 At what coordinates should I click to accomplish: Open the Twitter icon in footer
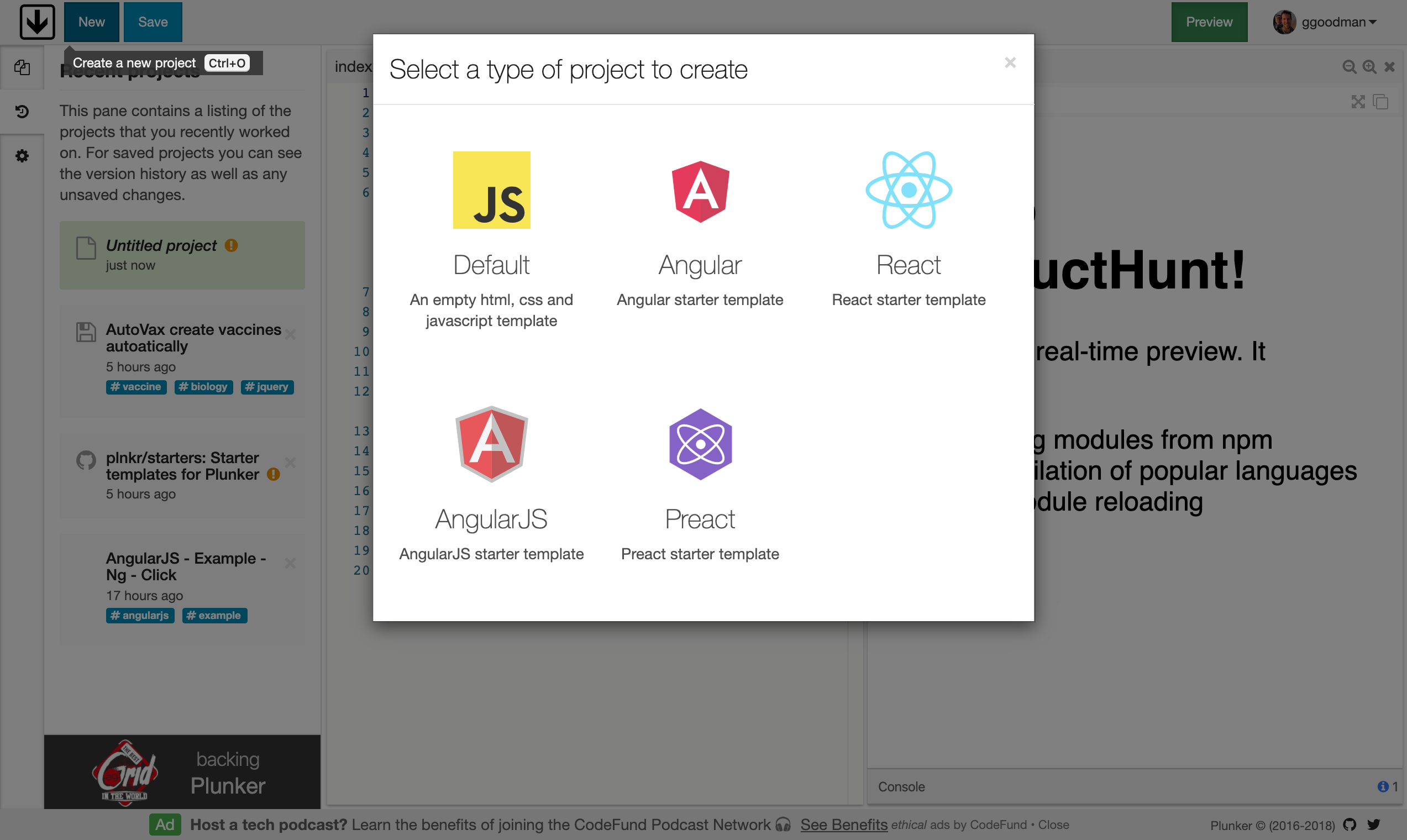click(x=1374, y=825)
